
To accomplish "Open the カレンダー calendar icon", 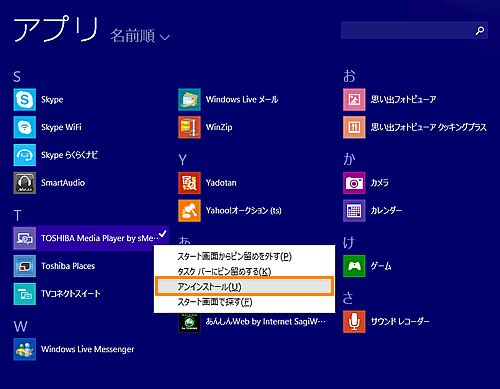I will 354,210.
